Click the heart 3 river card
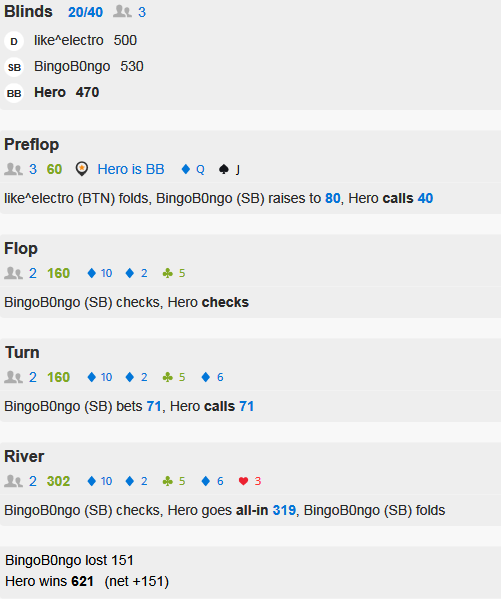The height and width of the screenshot is (599, 501). (250, 481)
